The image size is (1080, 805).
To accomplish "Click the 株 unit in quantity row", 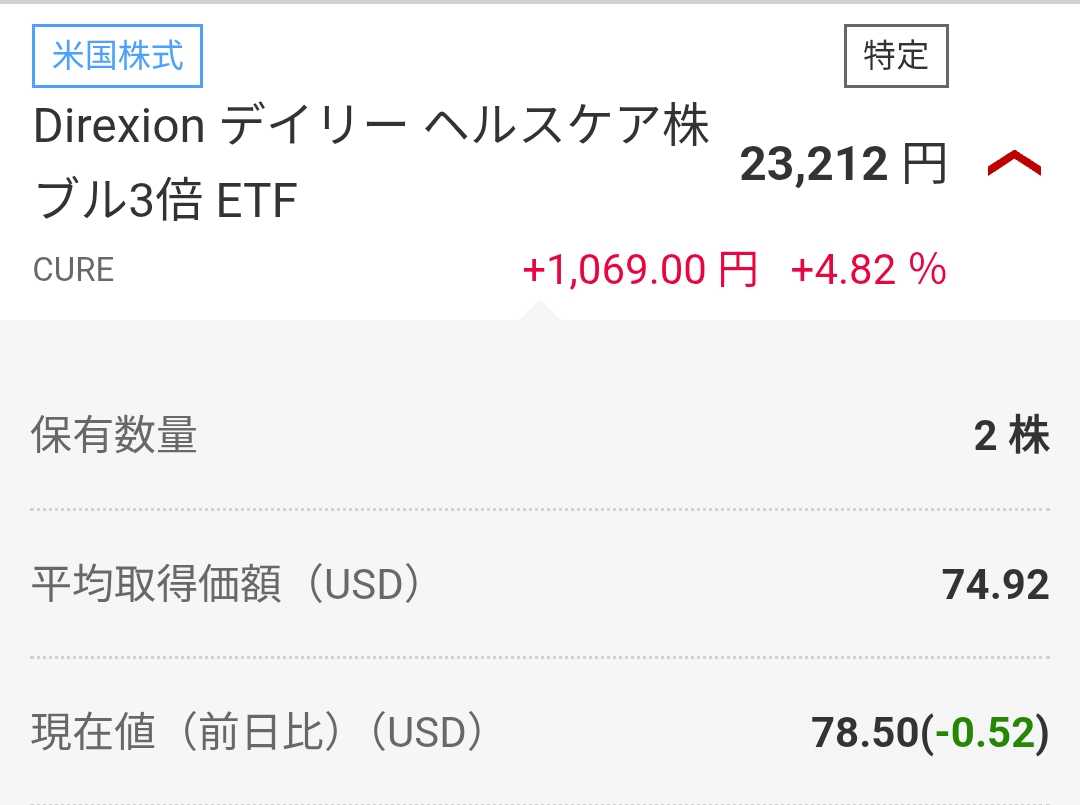I will click(1029, 437).
